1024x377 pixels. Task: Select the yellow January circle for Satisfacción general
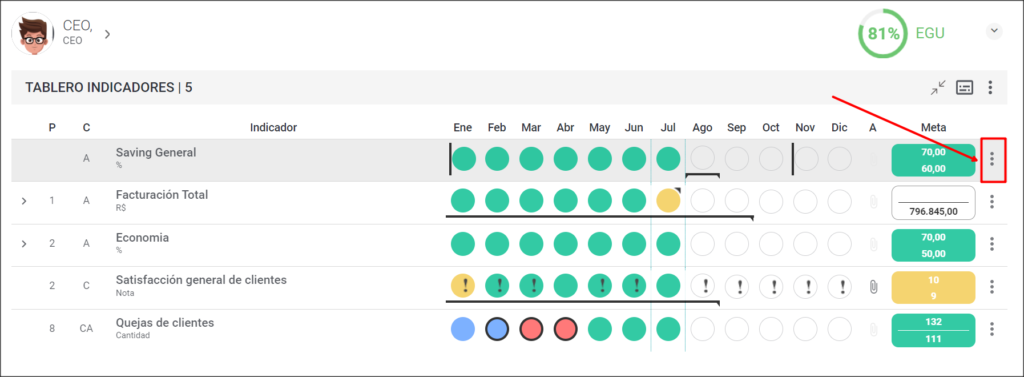(463, 286)
